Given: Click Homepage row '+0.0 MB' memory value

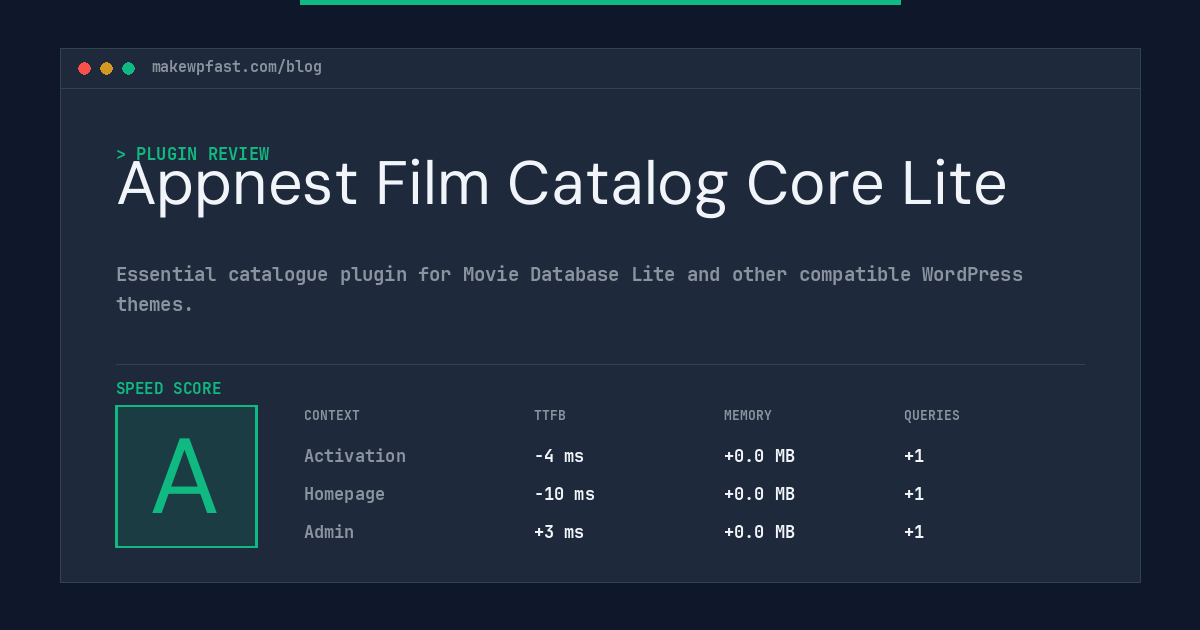Looking at the screenshot, I should click(x=759, y=494).
